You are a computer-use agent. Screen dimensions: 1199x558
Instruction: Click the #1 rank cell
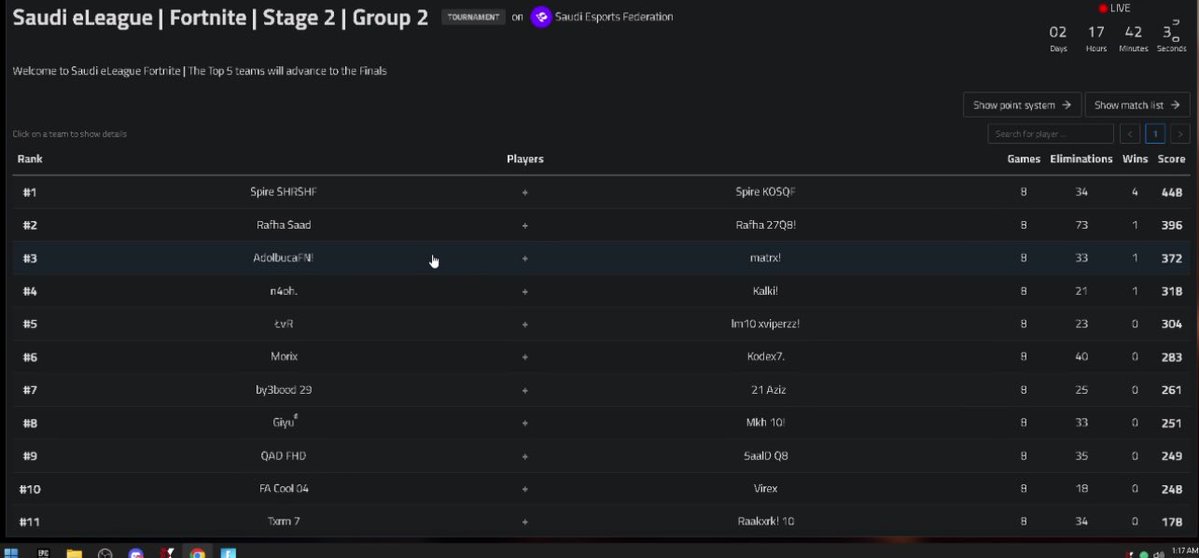tap(29, 193)
